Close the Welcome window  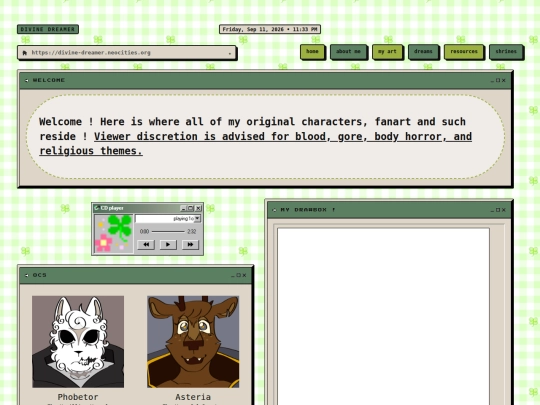[x=503, y=80]
